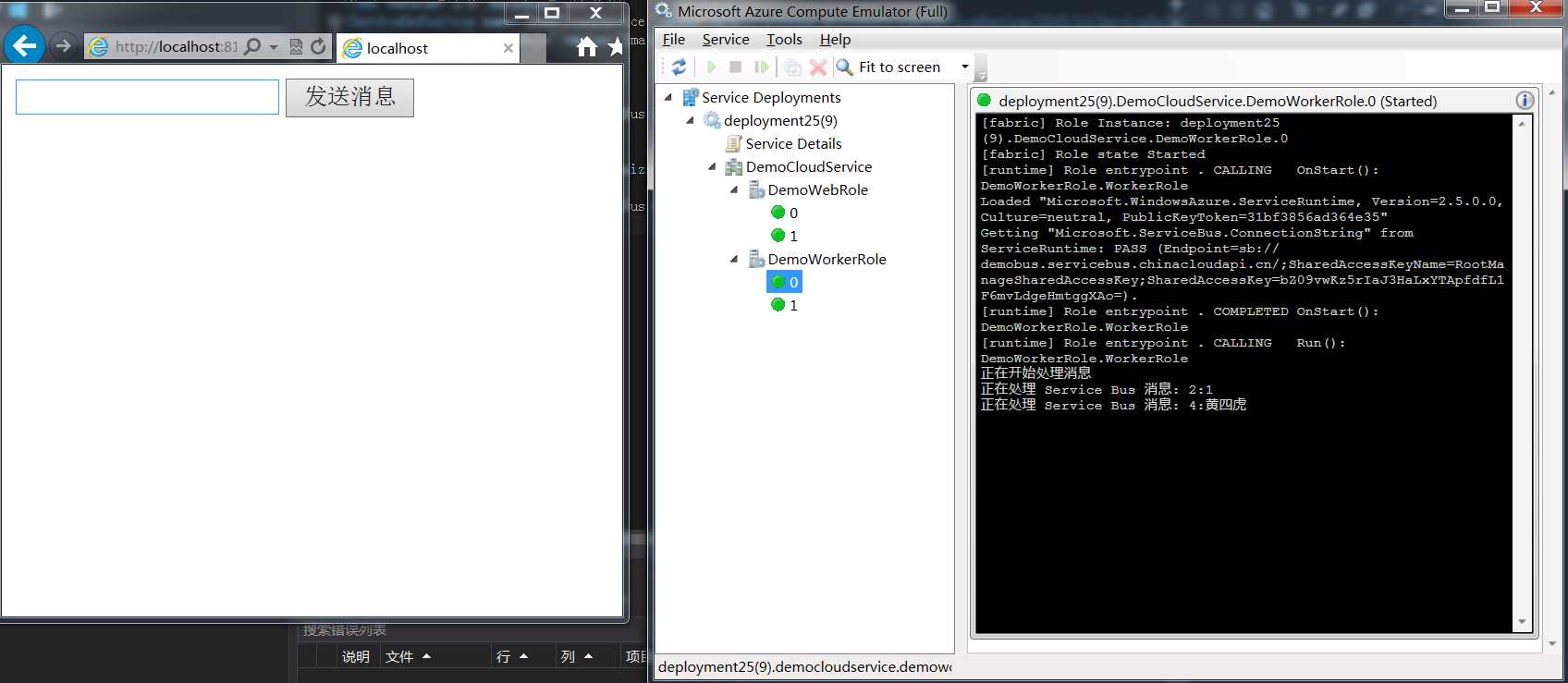Click the browser forward arrow button
The image size is (1568, 683).
(63, 45)
